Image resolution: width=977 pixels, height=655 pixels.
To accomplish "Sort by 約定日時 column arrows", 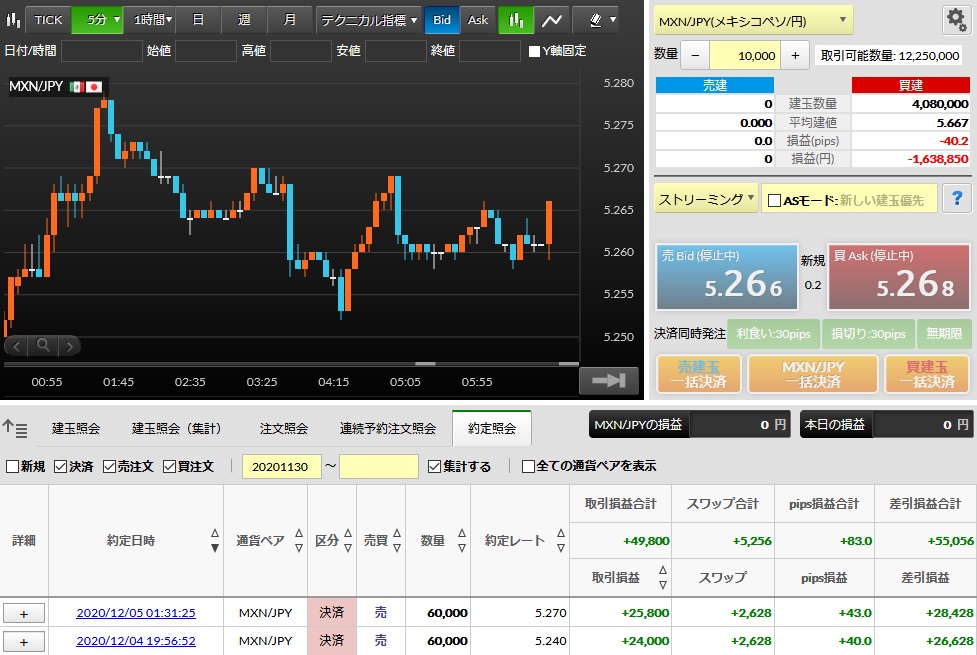I will pos(214,540).
